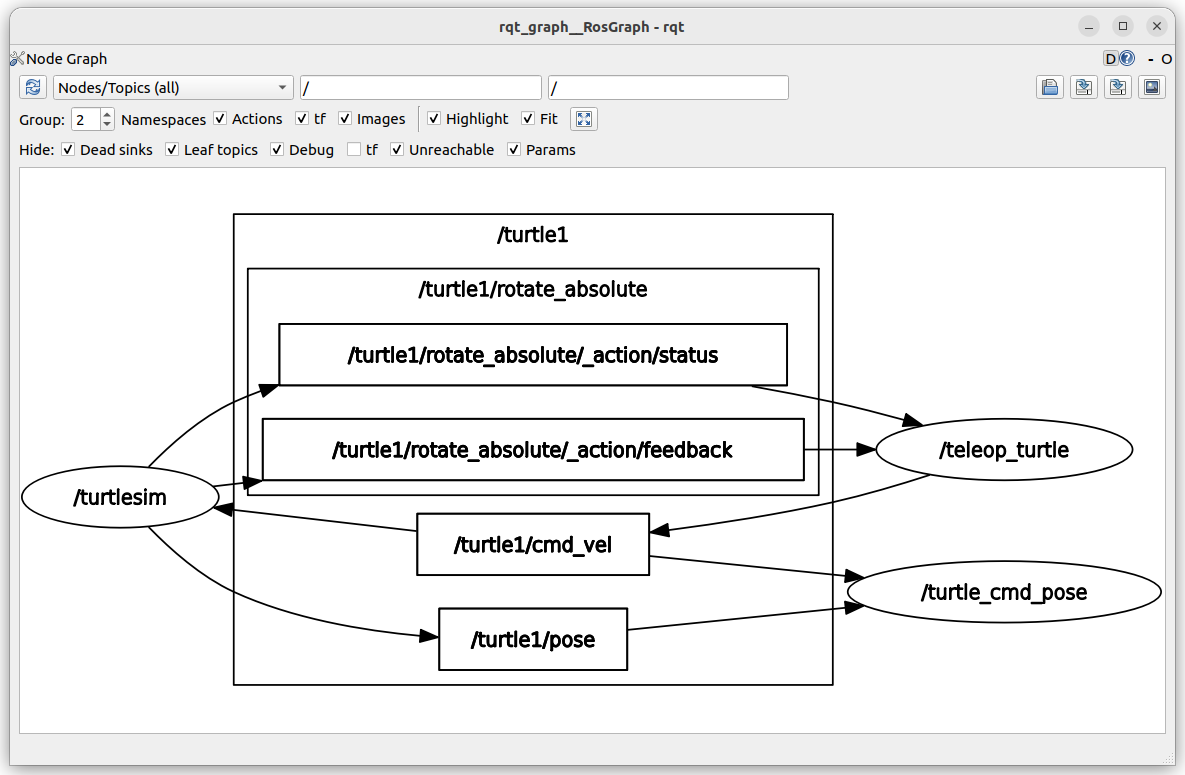
Task: Click the Node Graph plugin icon
Action: point(17,58)
